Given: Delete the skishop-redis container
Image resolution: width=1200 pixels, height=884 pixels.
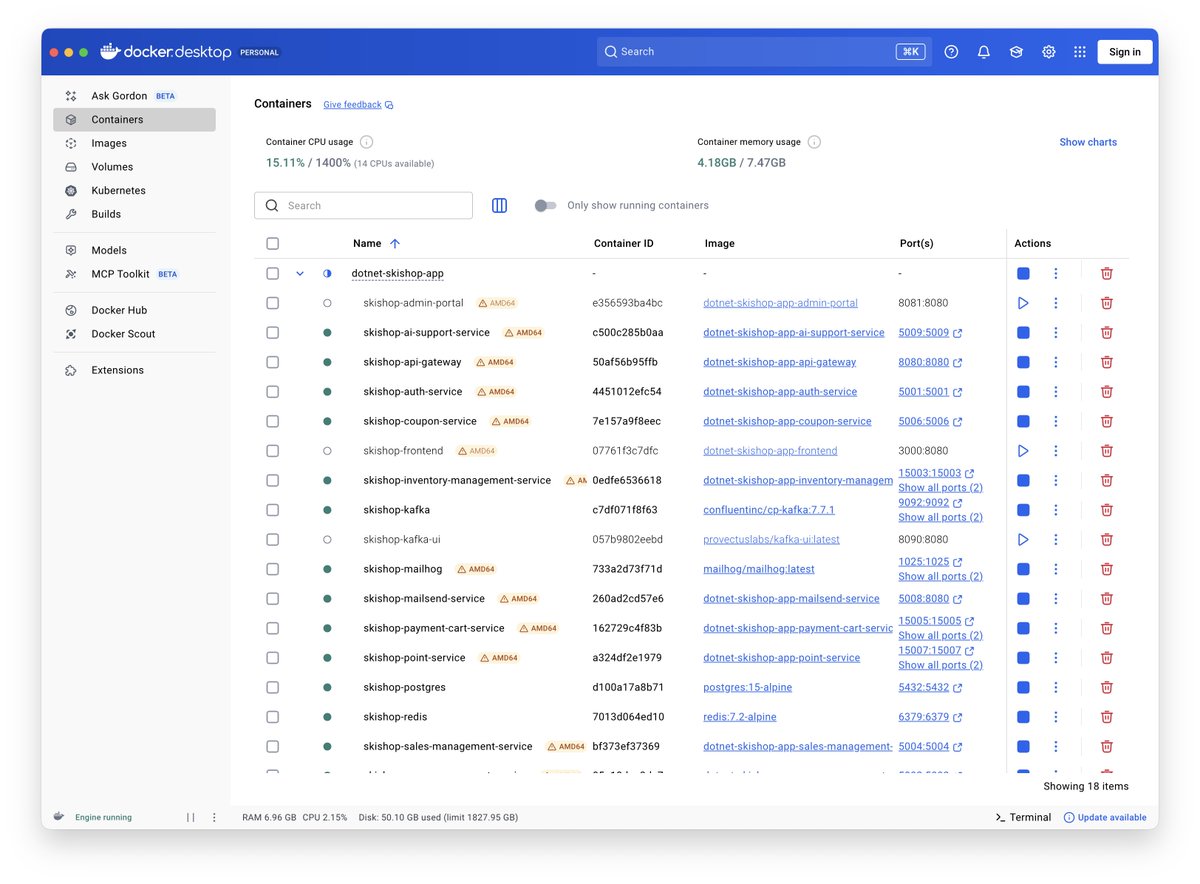Looking at the screenshot, I should click(1107, 717).
